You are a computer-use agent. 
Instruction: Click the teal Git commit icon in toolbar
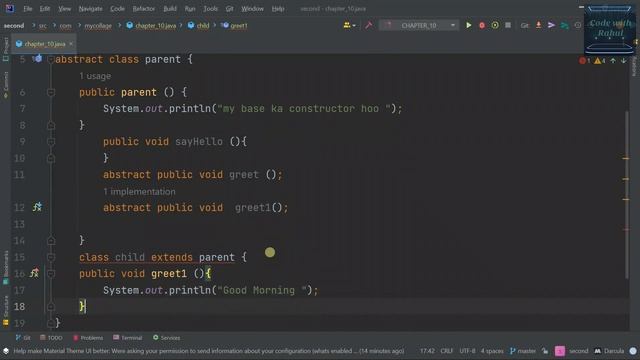click(x=564, y=25)
